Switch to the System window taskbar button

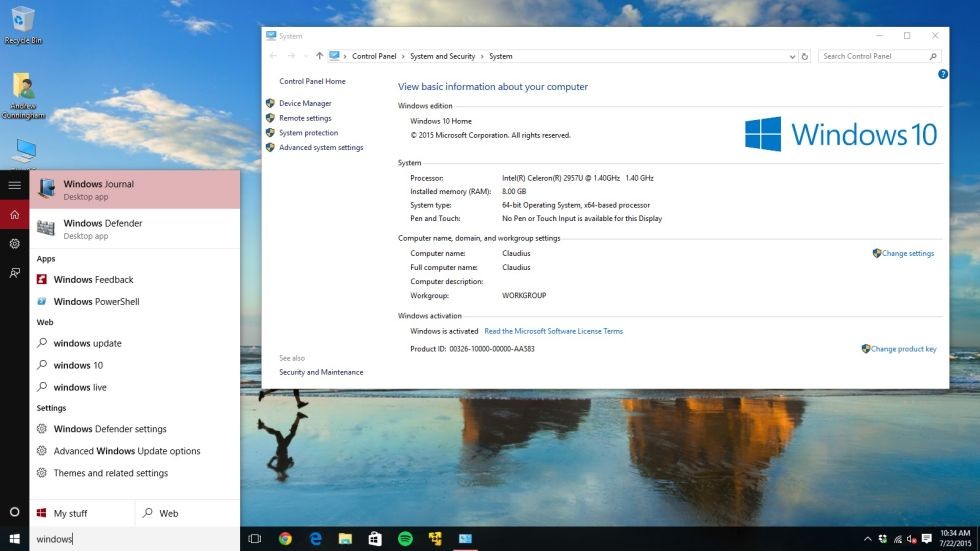(x=466, y=539)
